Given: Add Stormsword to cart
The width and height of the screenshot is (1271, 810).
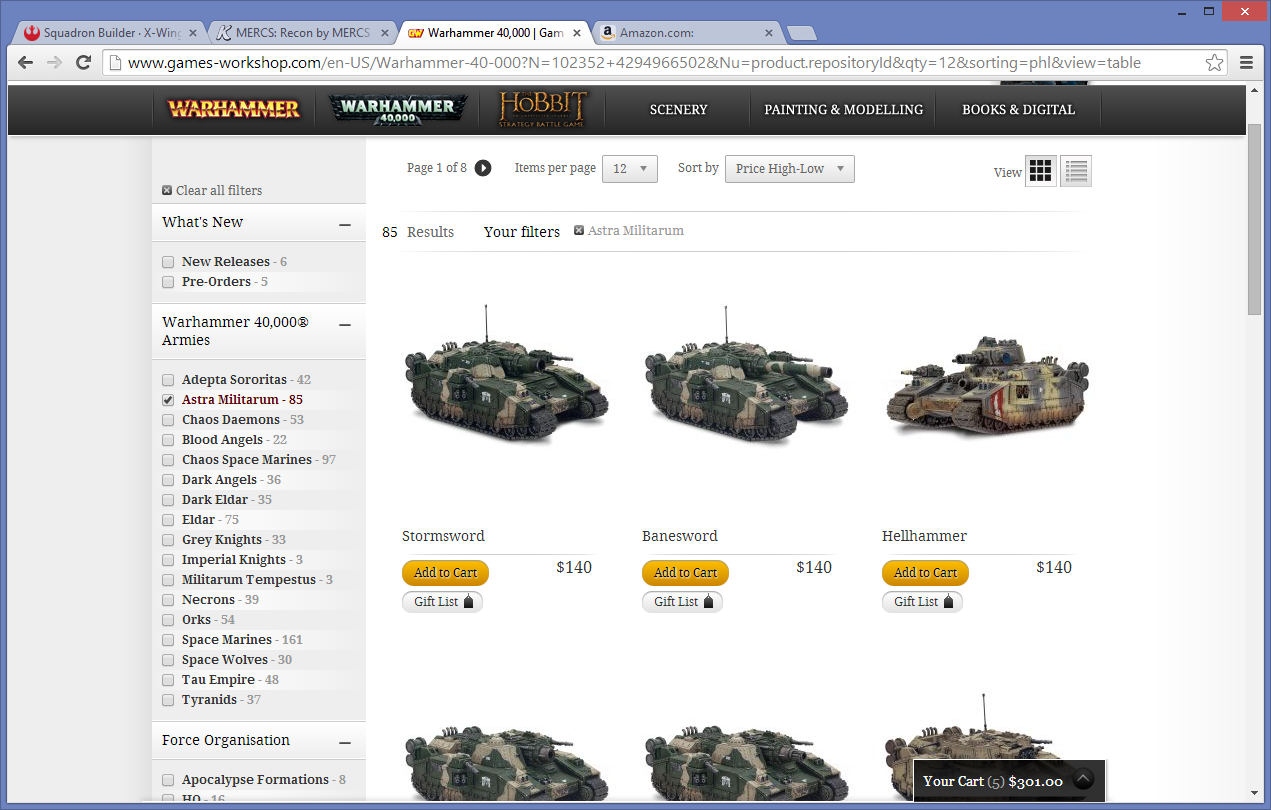Looking at the screenshot, I should pyautogui.click(x=445, y=573).
